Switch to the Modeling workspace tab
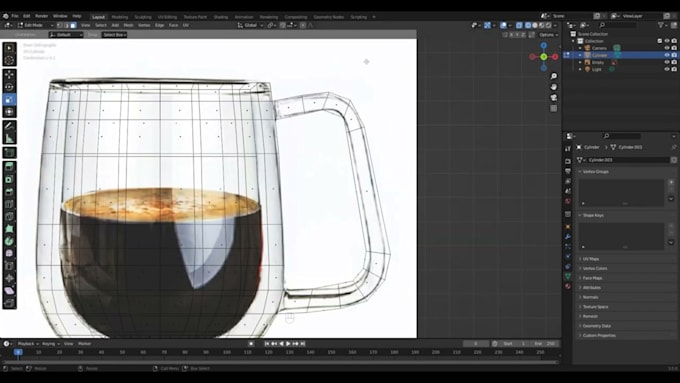This screenshot has height=383, width=680. point(120,17)
